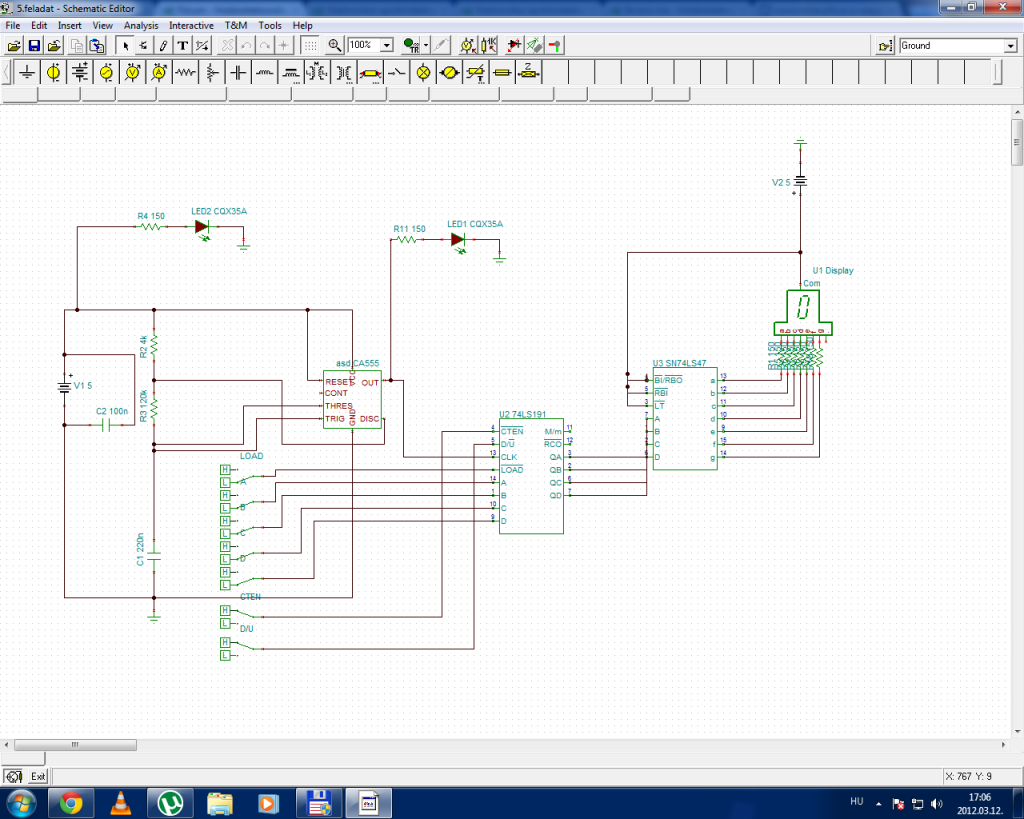Select the Thermistor component icon
The height and width of the screenshot is (819, 1024).
476,72
